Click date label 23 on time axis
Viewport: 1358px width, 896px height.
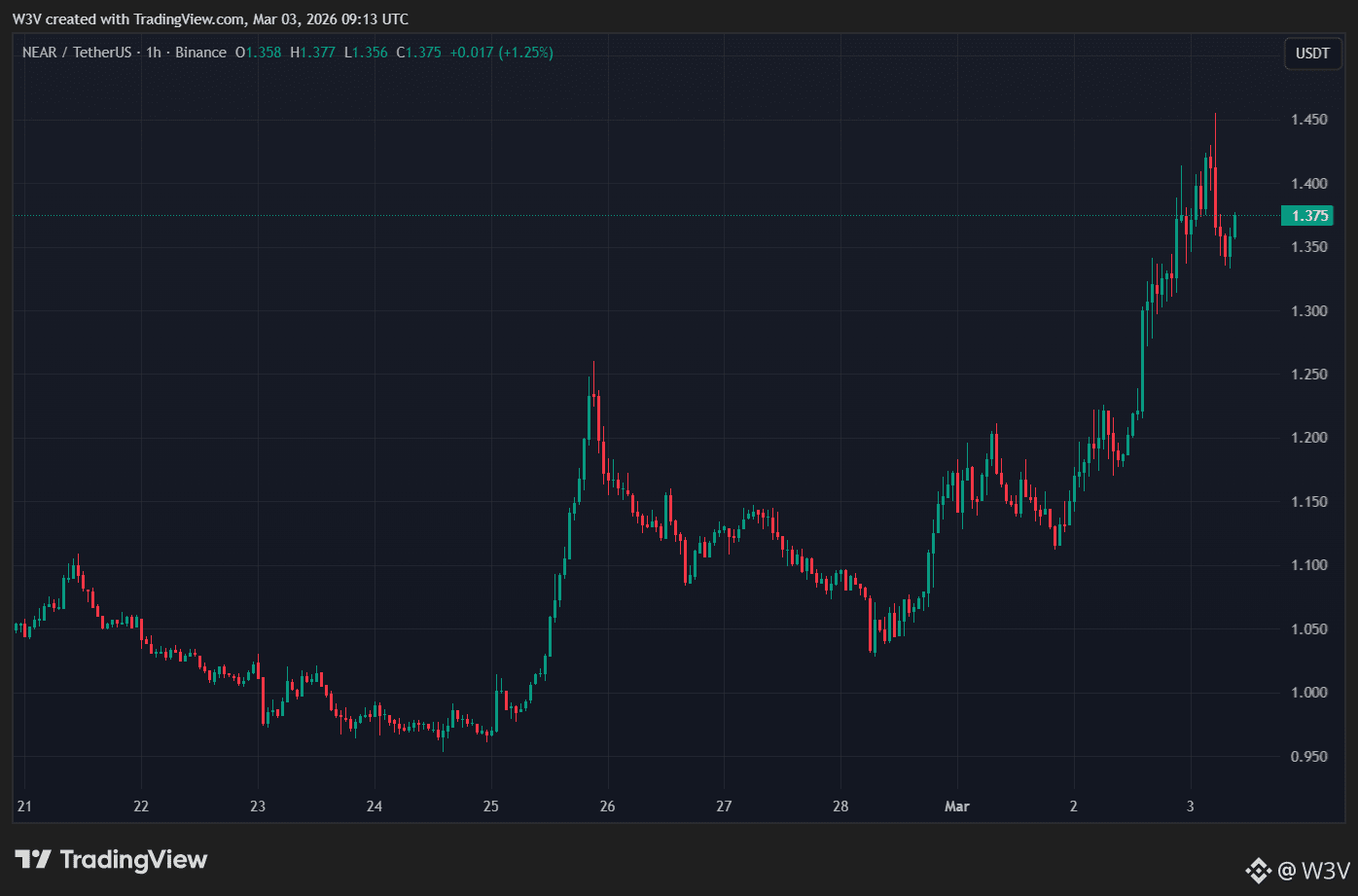point(258,806)
